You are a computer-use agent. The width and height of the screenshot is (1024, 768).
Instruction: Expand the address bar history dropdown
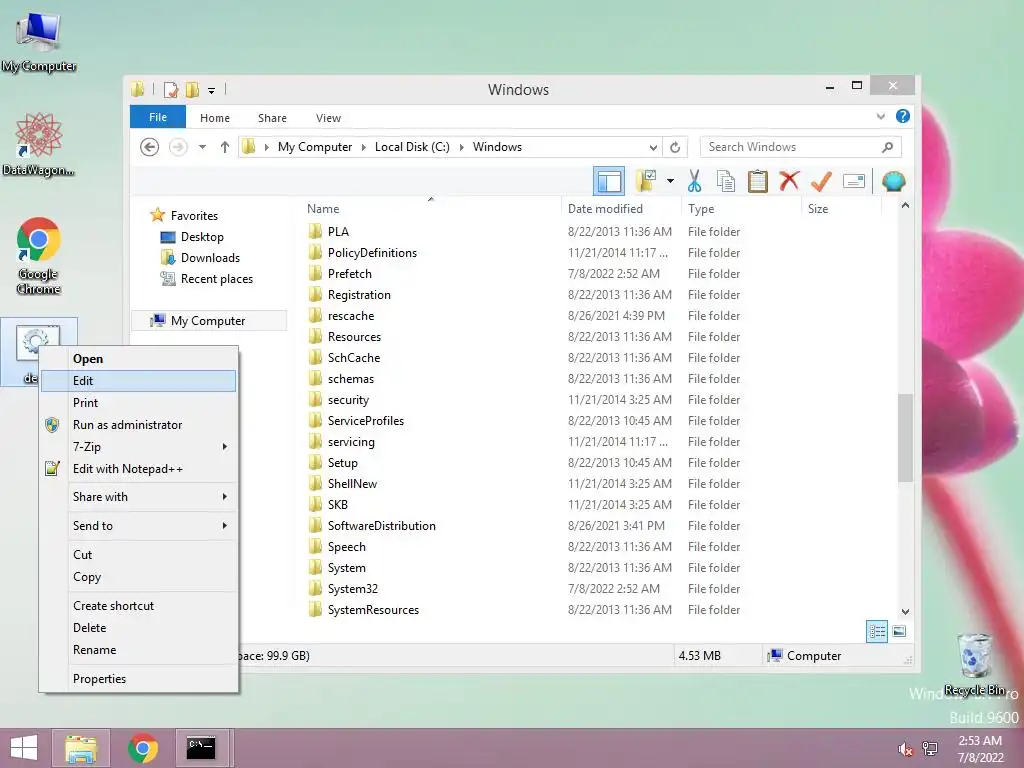click(x=652, y=148)
